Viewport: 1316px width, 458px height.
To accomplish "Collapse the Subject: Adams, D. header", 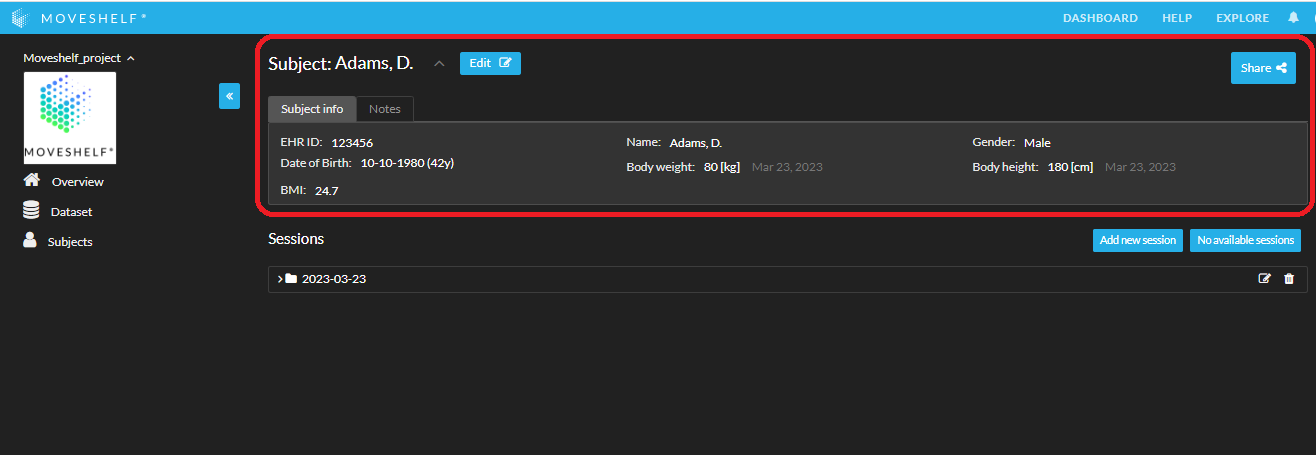I will pyautogui.click(x=438, y=64).
